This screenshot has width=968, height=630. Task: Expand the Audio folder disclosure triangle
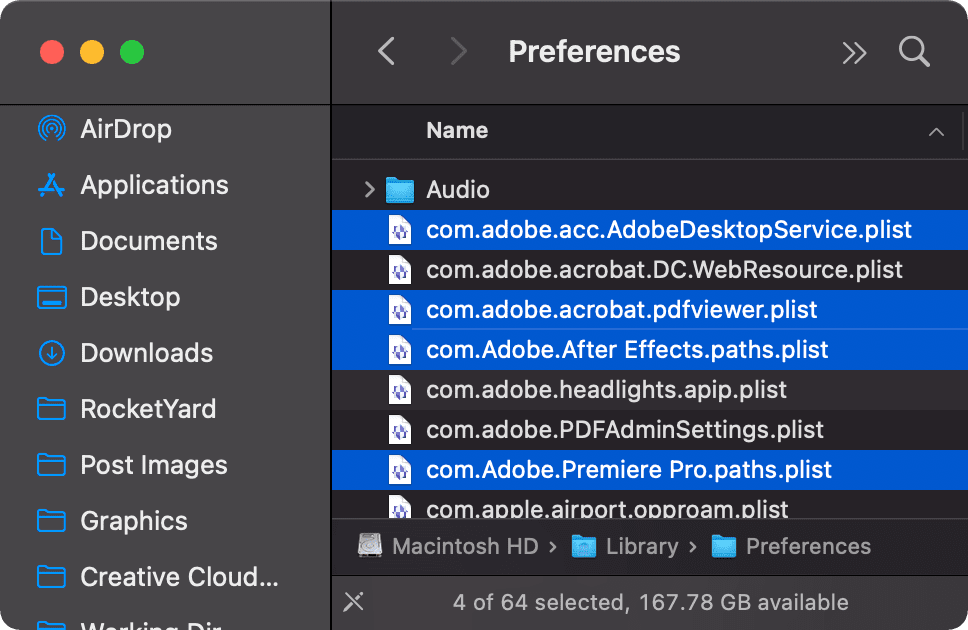click(x=369, y=189)
